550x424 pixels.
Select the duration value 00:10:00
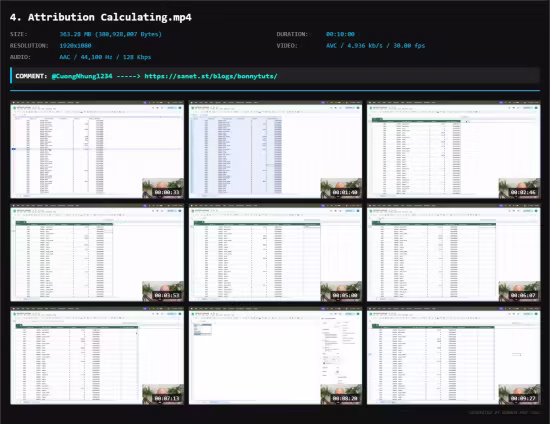pyautogui.click(x=340, y=34)
